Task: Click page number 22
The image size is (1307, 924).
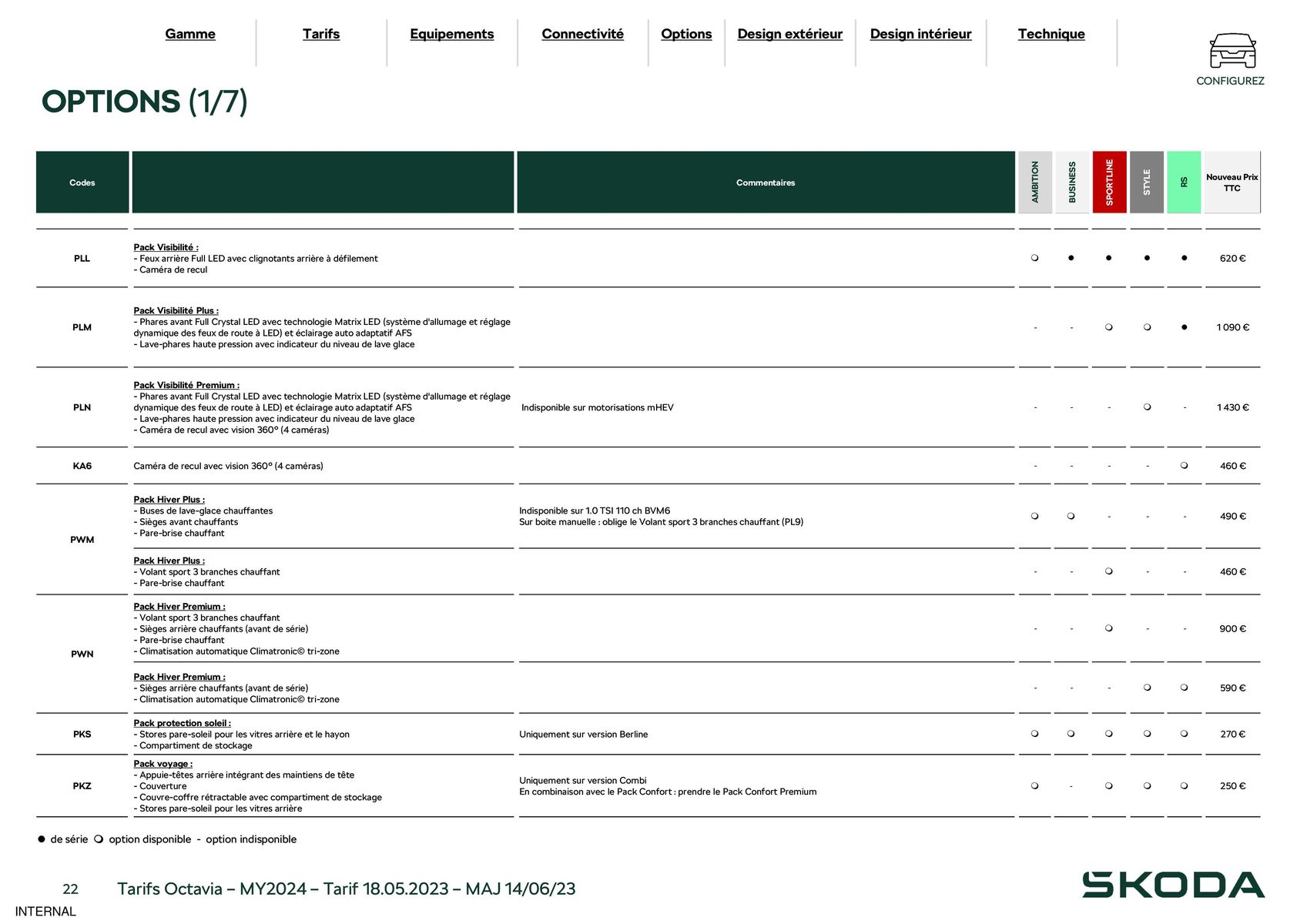Action: tap(70, 889)
